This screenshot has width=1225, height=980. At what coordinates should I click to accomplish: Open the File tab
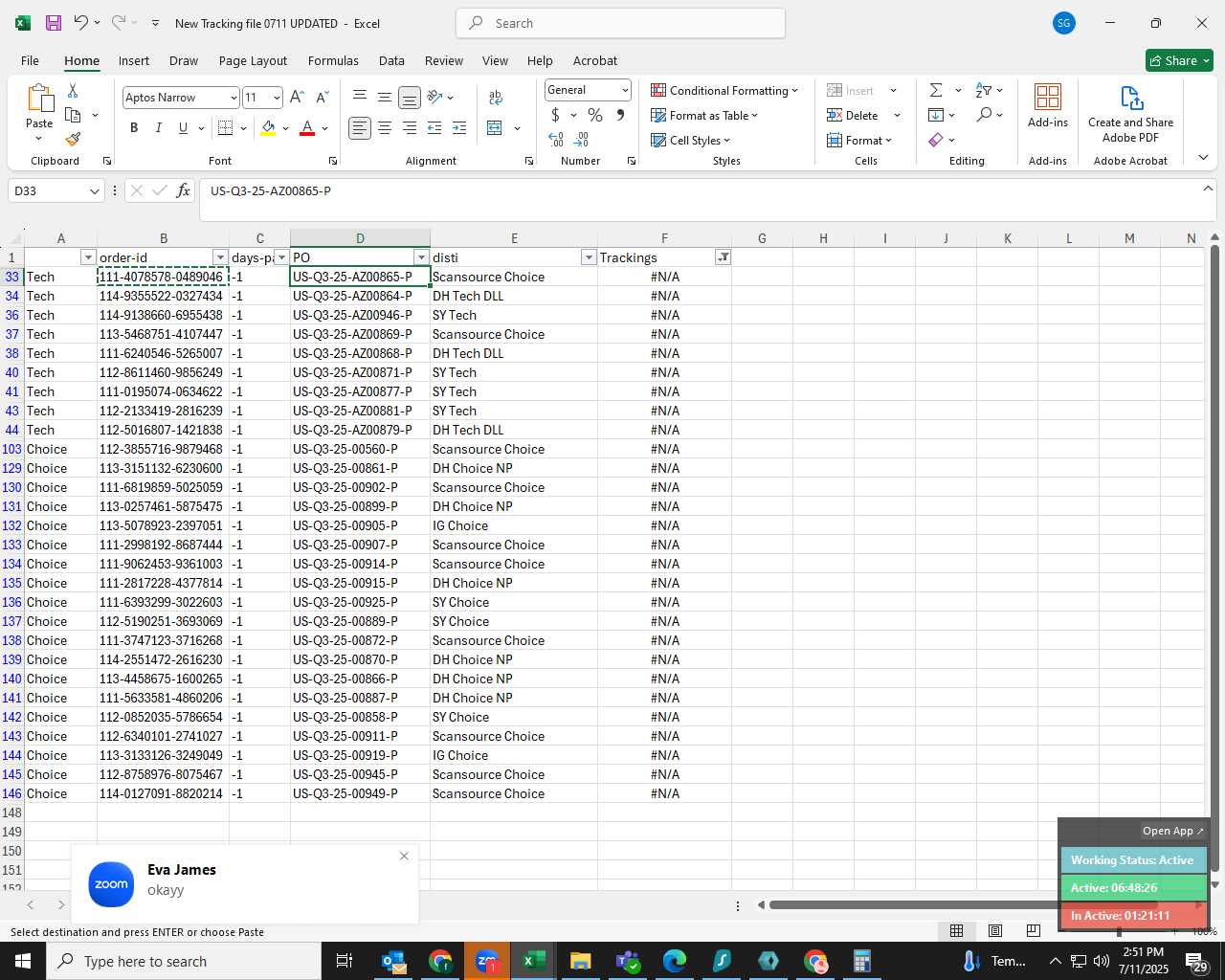(31, 60)
